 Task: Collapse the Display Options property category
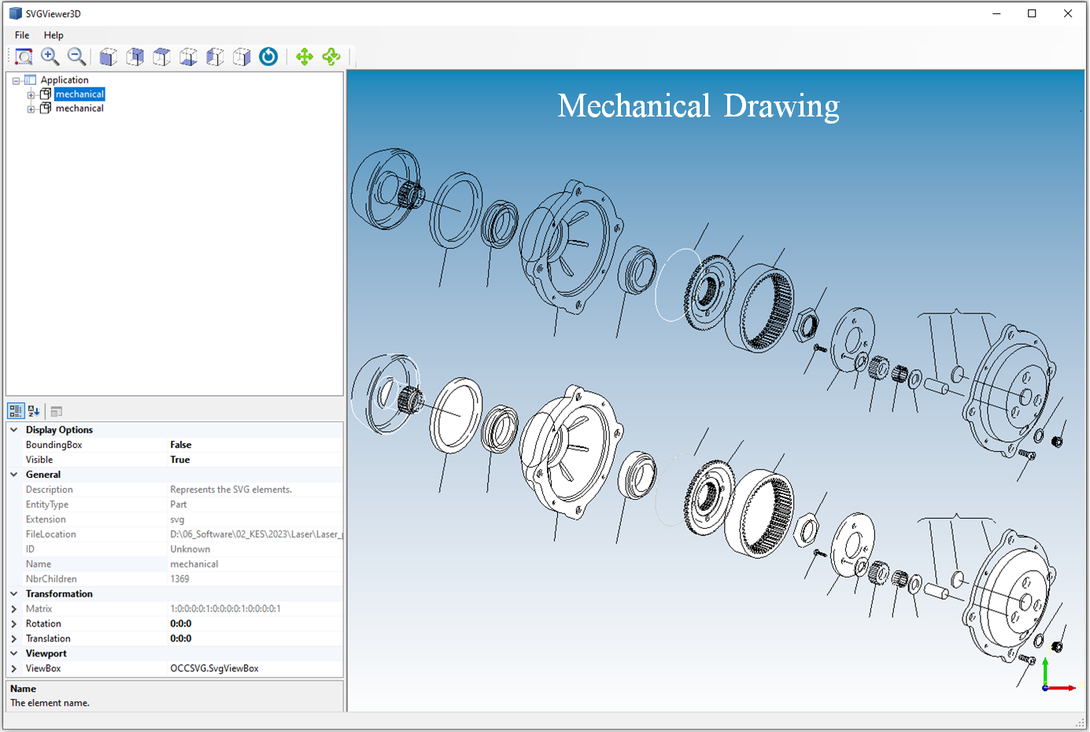(x=14, y=430)
